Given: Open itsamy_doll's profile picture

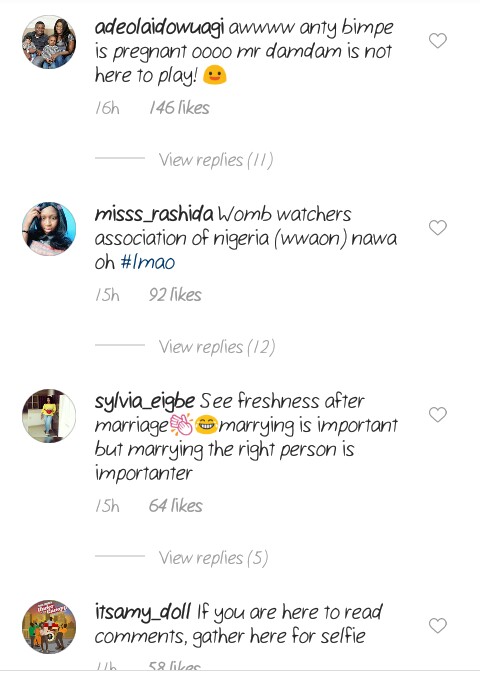Looking at the screenshot, I should [49, 627].
